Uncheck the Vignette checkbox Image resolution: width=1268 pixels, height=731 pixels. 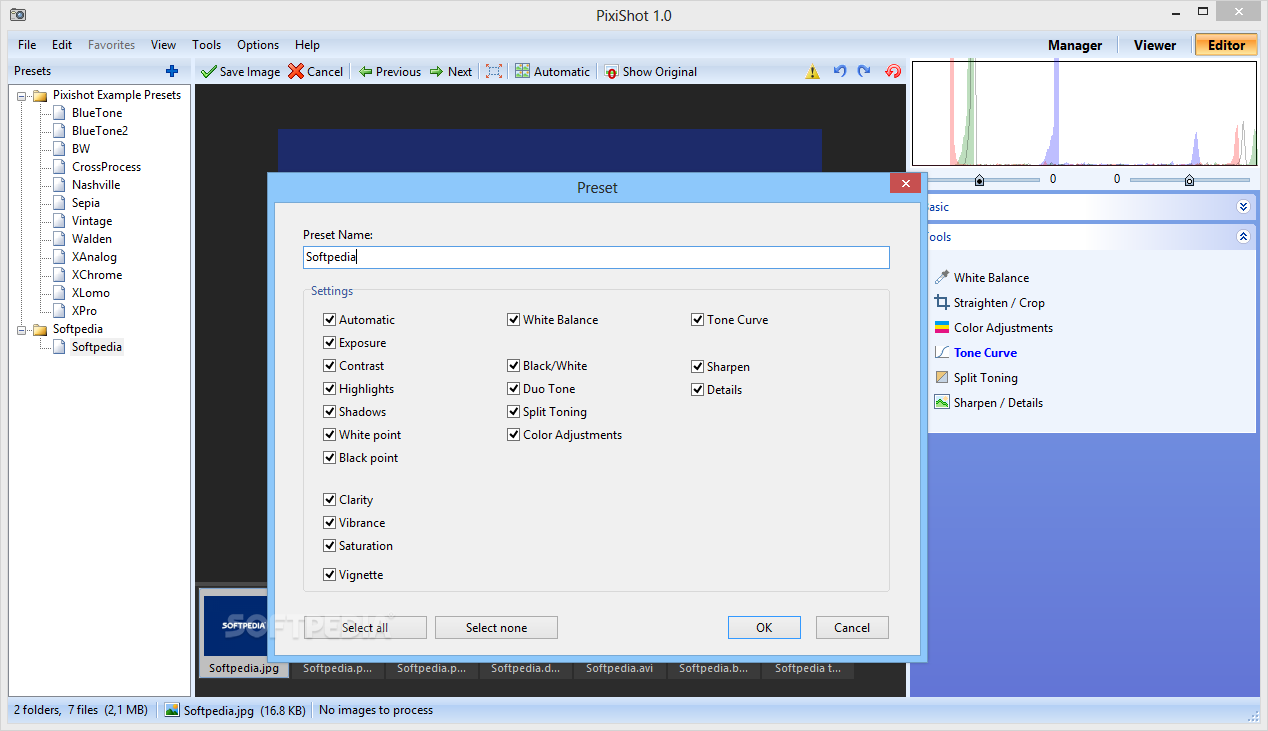[x=329, y=575]
